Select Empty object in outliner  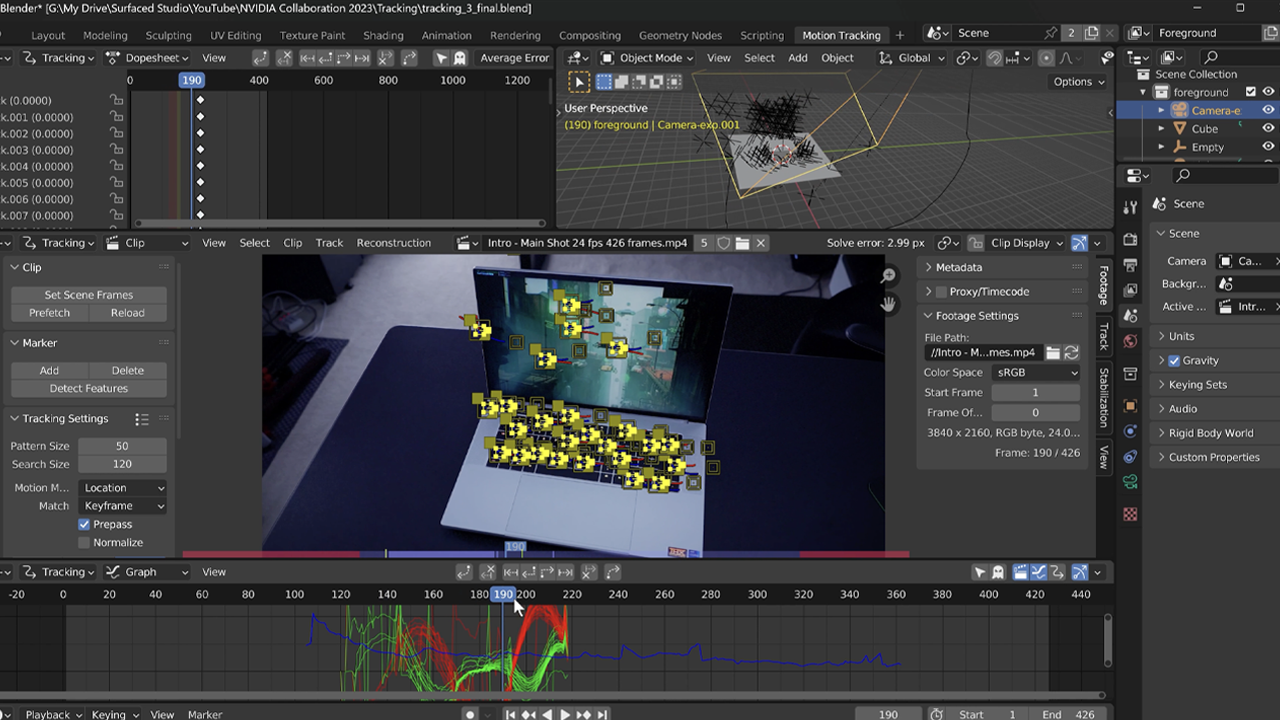point(1207,147)
